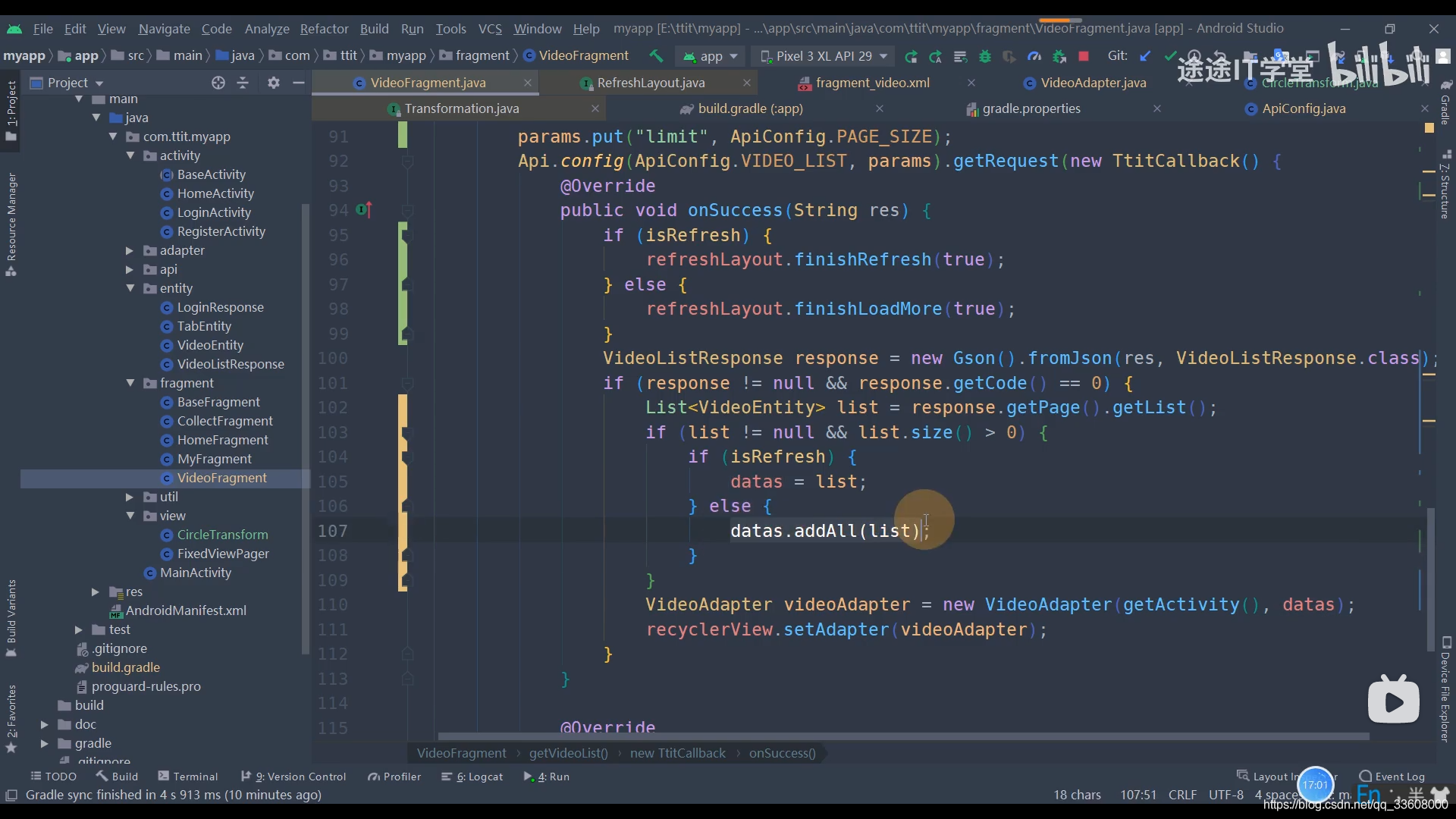Expand the util folder
The height and width of the screenshot is (819, 1456).
pos(130,497)
